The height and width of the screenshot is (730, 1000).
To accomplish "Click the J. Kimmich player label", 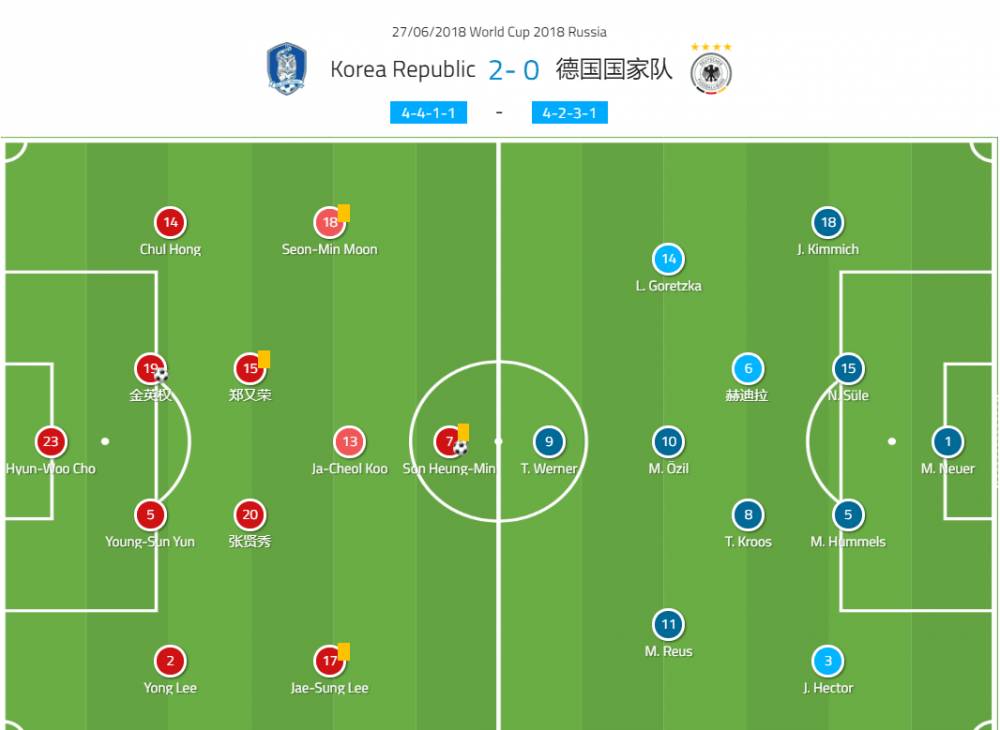I will 828,249.
